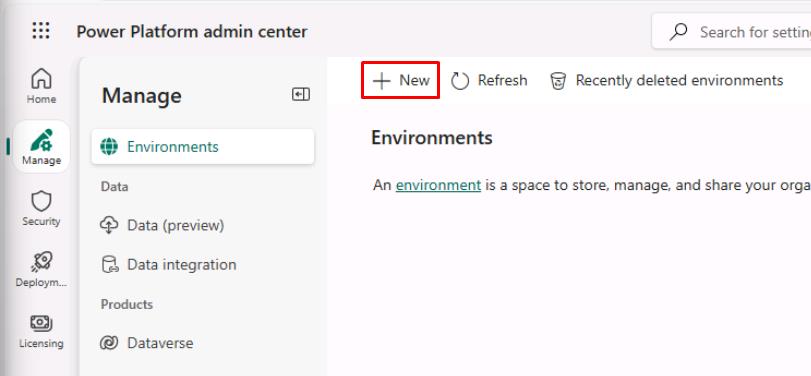Viewport: 811px width, 376px height.
Task: Open the Deployment rocket icon
Action: click(41, 262)
